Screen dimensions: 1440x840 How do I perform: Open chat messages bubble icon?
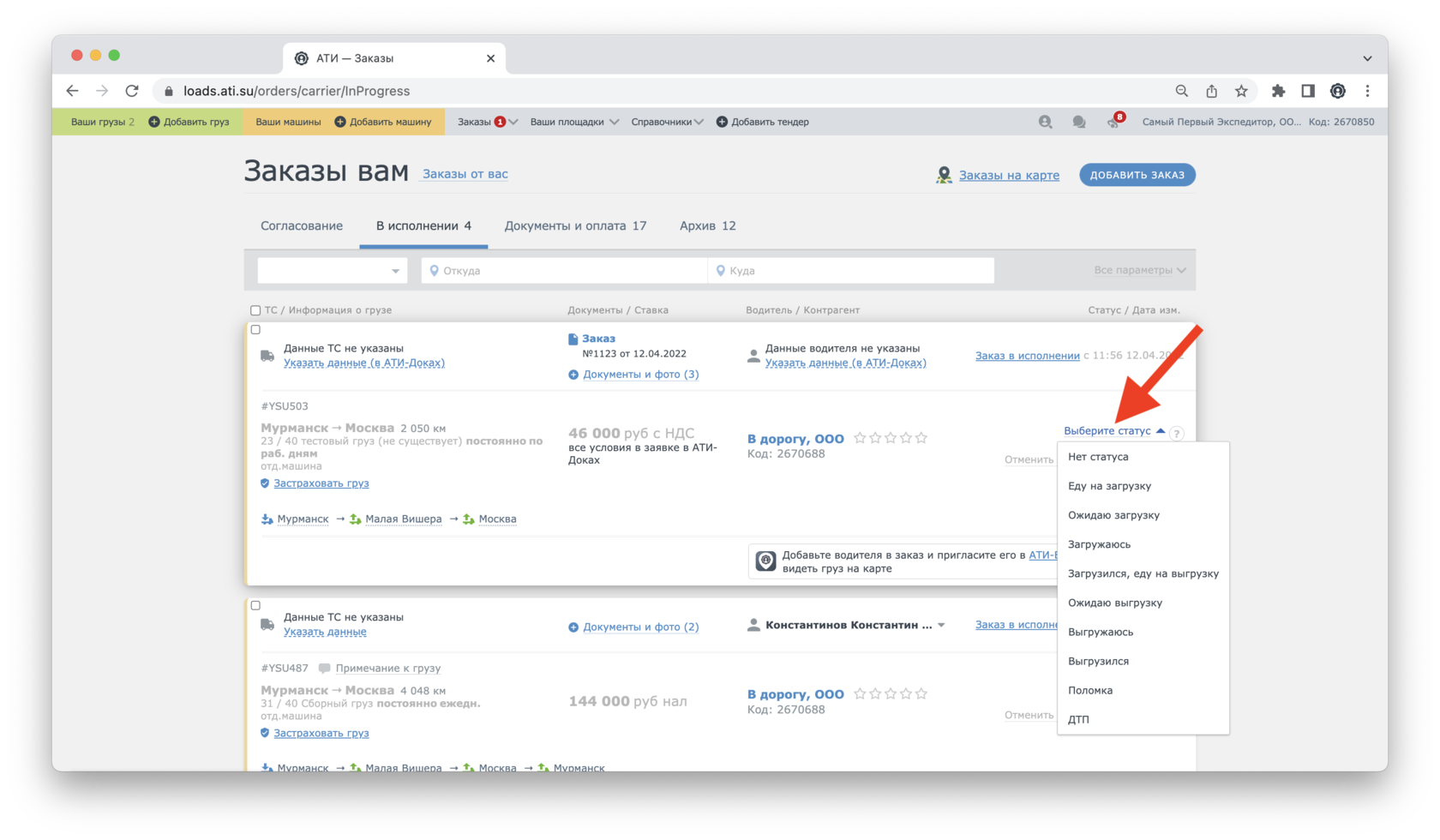pyautogui.click(x=1079, y=122)
